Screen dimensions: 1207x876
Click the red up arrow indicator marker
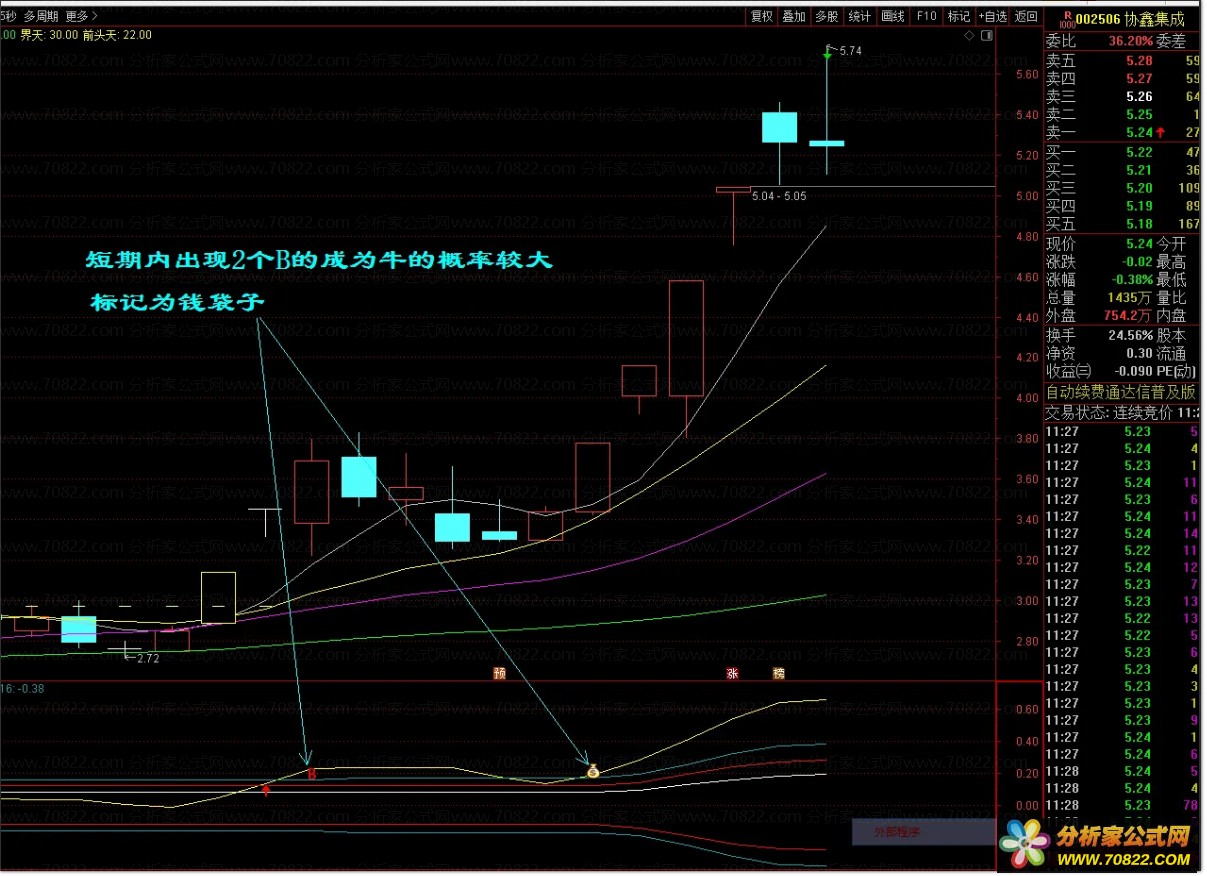266,791
